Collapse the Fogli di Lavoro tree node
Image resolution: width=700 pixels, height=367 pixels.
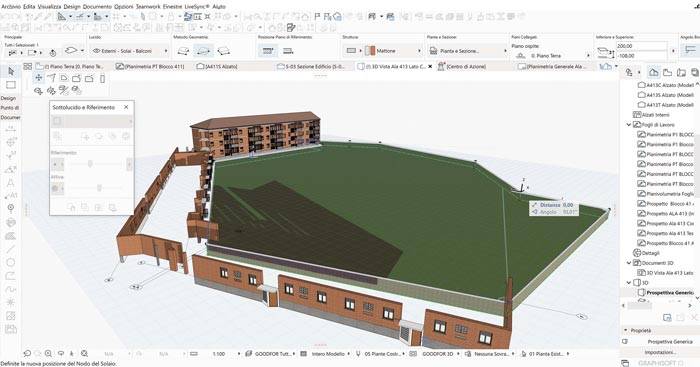tap(629, 125)
